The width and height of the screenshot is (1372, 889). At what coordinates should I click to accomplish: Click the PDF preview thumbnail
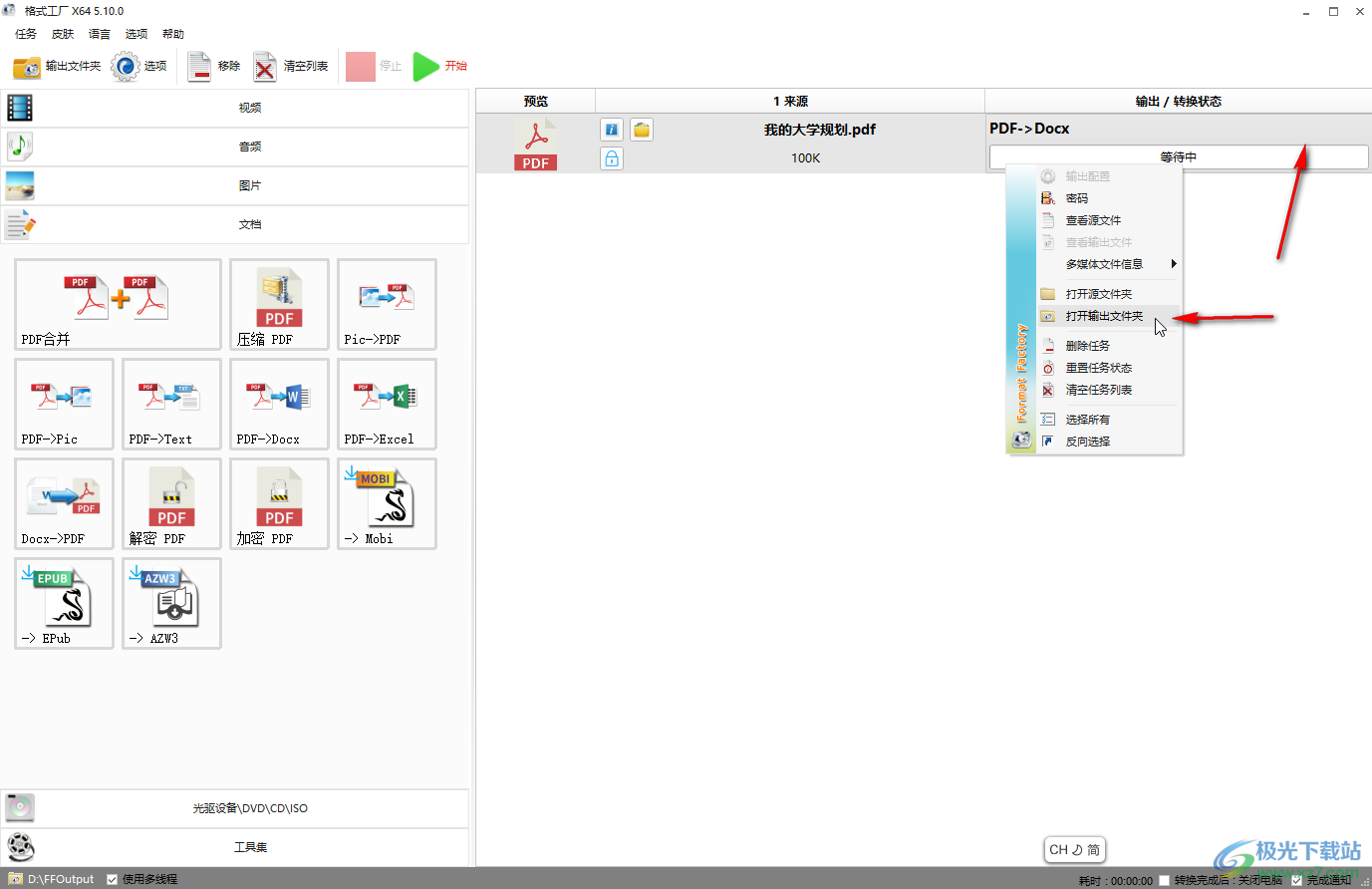point(536,144)
